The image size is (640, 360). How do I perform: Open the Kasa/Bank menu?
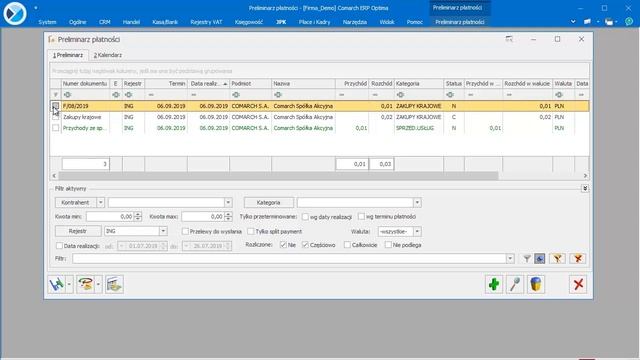coord(165,22)
